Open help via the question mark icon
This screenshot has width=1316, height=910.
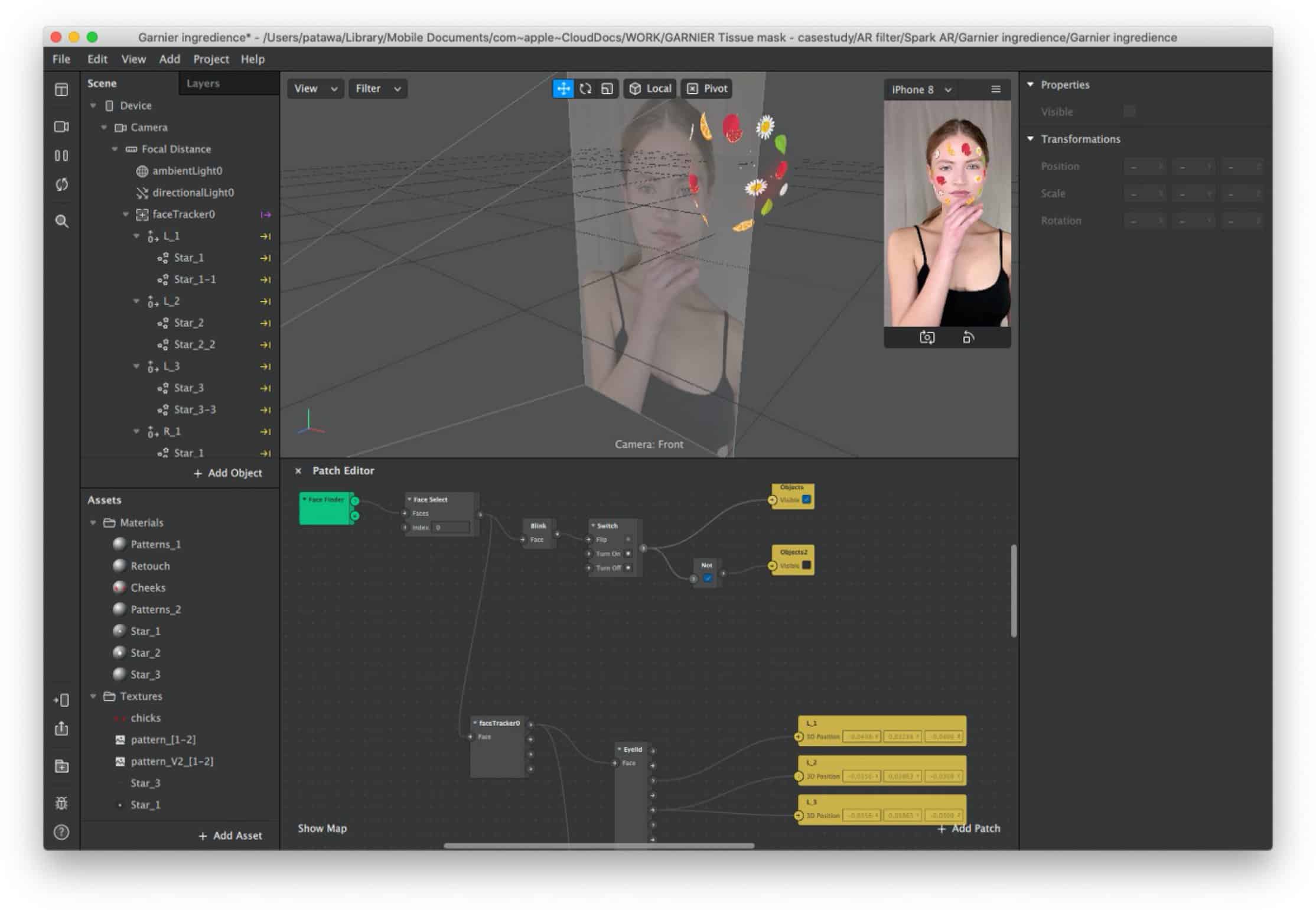tap(61, 832)
